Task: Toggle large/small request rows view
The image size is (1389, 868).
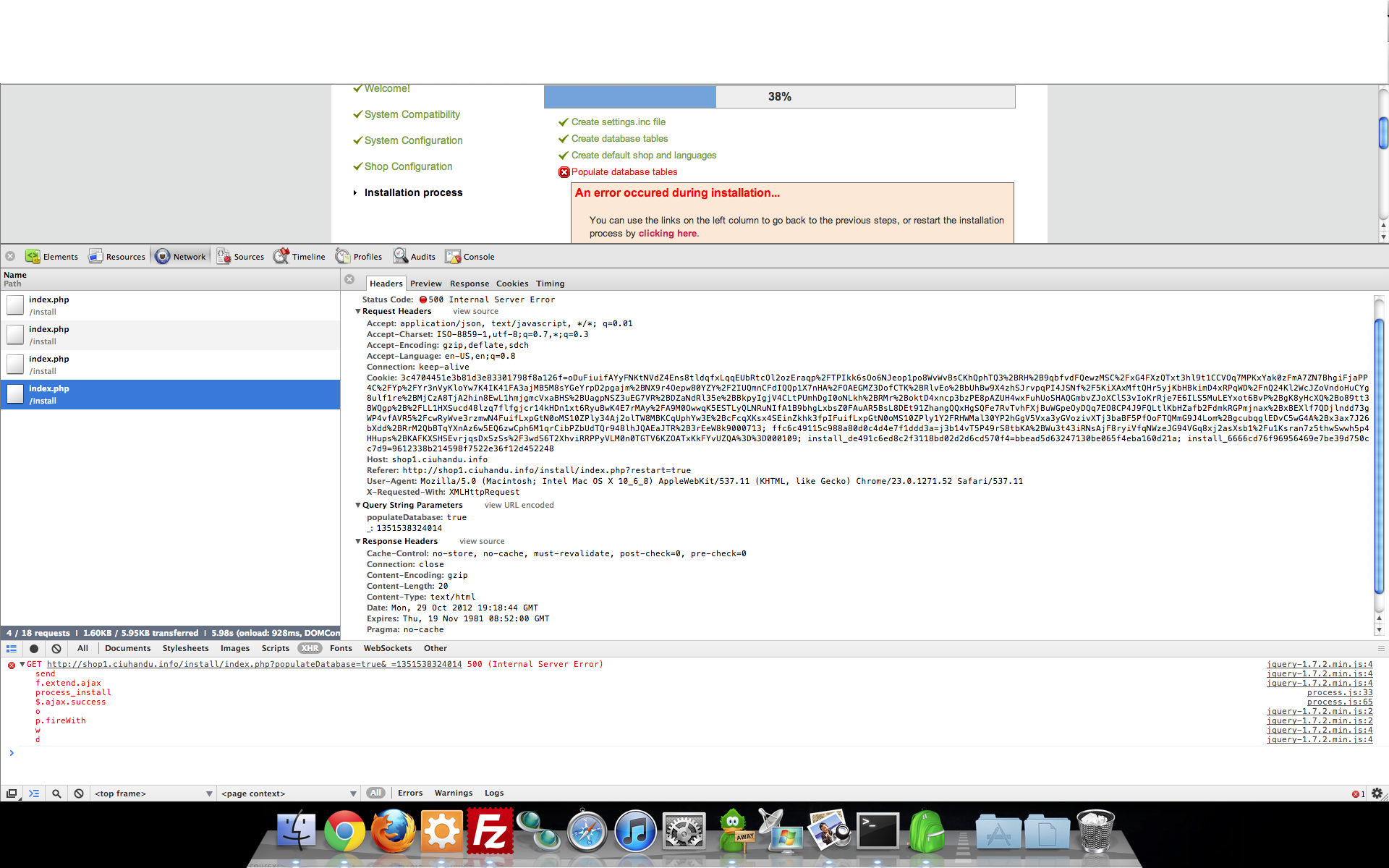Action: (x=12, y=648)
